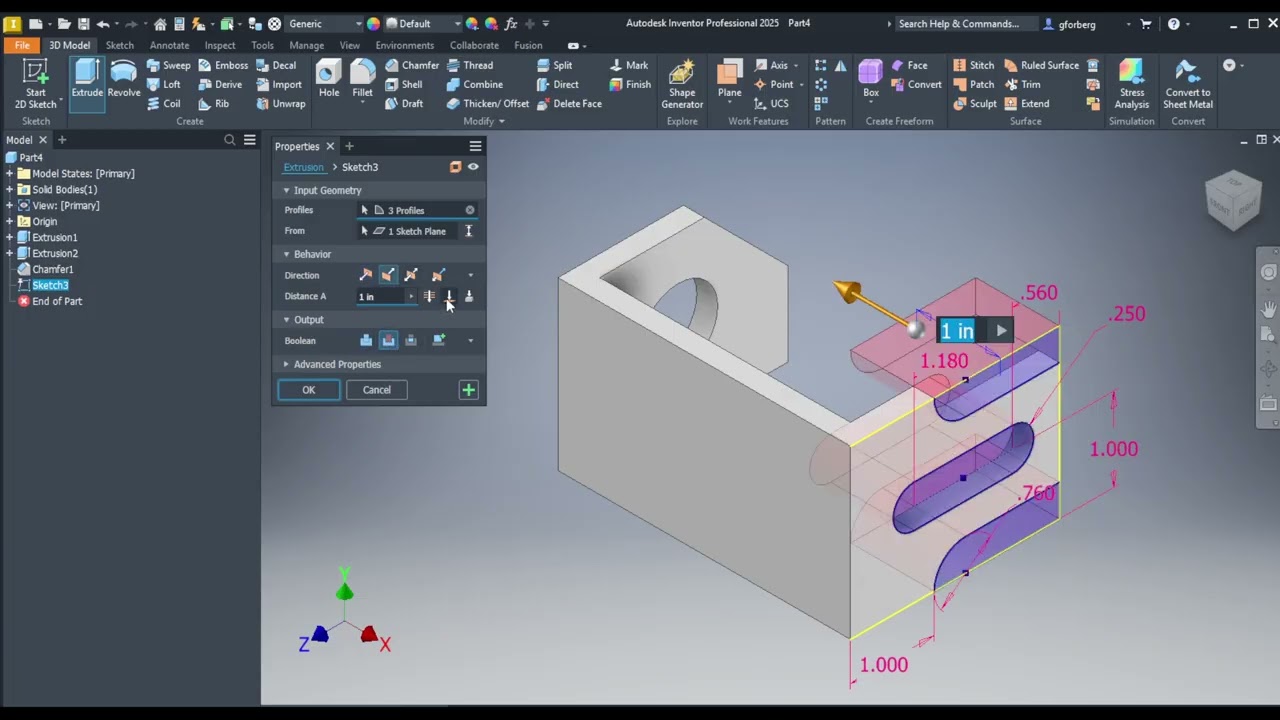The height and width of the screenshot is (720, 1280).
Task: Expand the Origin folder node
Action: 10,221
